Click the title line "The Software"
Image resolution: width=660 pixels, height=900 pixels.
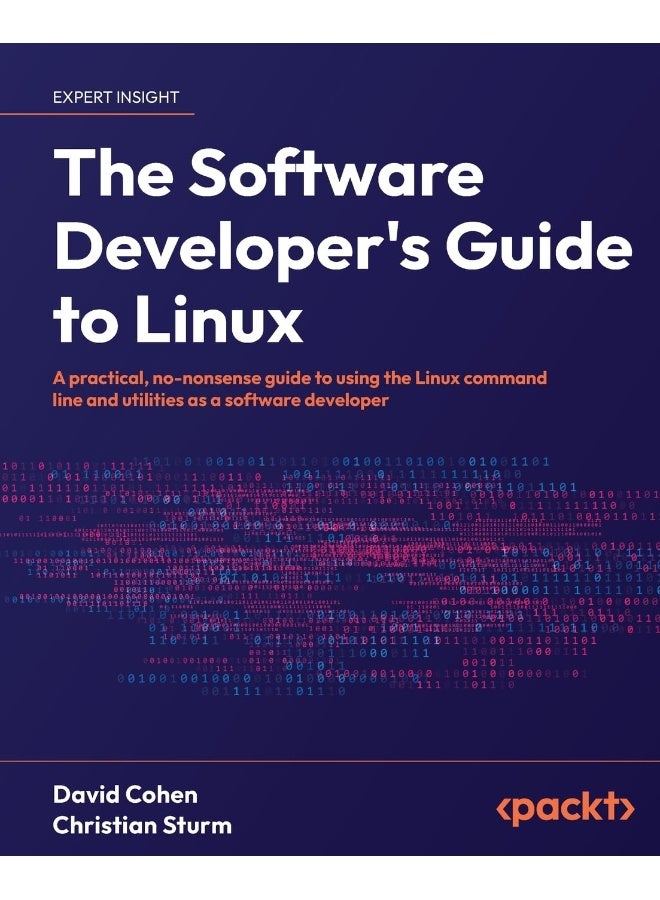269,174
